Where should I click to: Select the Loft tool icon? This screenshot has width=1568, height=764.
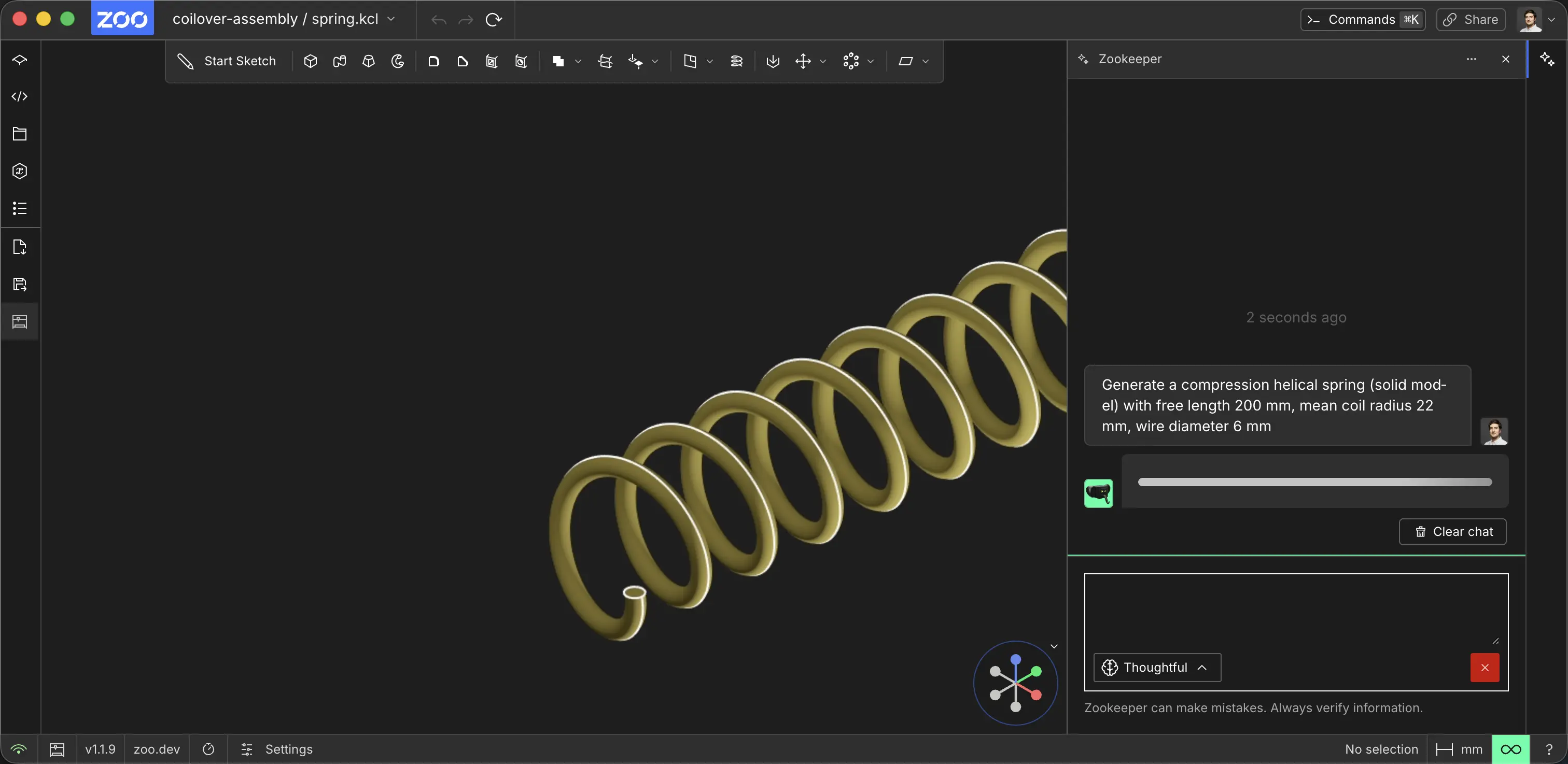368,61
